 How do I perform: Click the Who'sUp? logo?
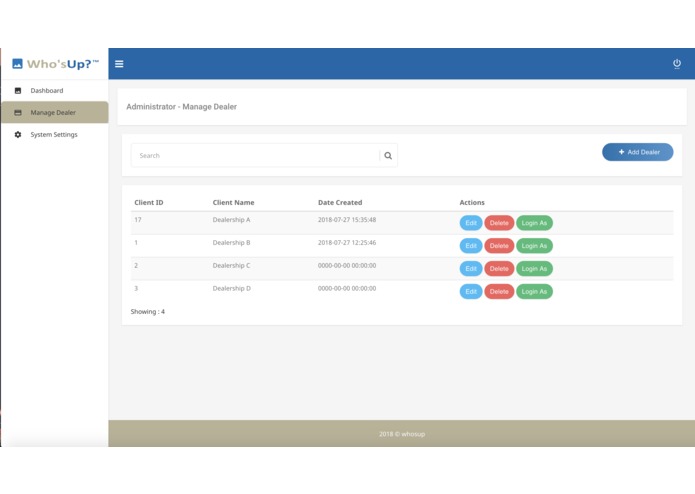click(x=55, y=64)
